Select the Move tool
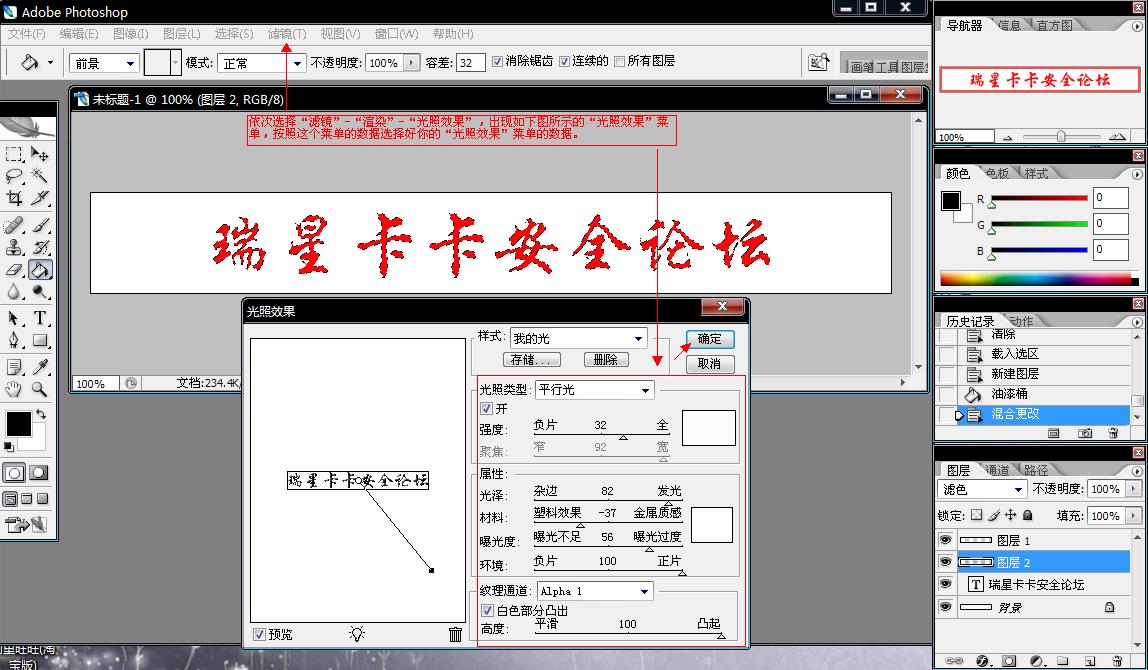The height and width of the screenshot is (670, 1148). [40, 154]
